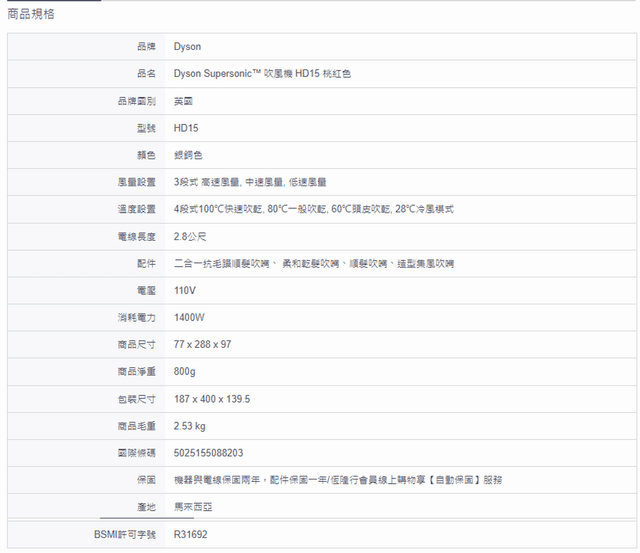The width and height of the screenshot is (640, 553).
Task: Click the gross weight value 2.53 kg
Action: pos(190,426)
